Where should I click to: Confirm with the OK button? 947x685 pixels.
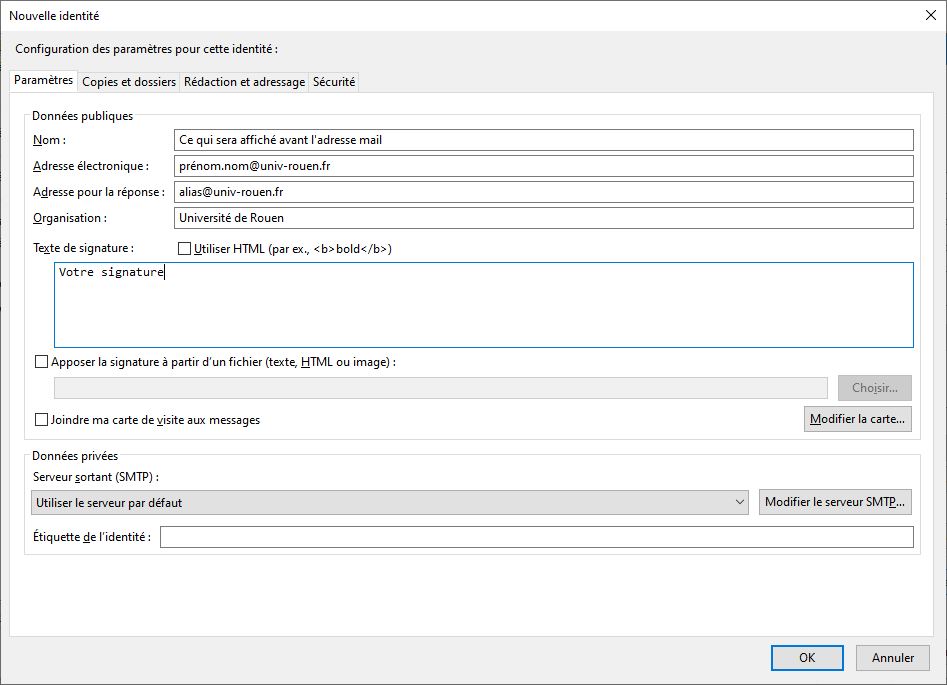click(807, 657)
